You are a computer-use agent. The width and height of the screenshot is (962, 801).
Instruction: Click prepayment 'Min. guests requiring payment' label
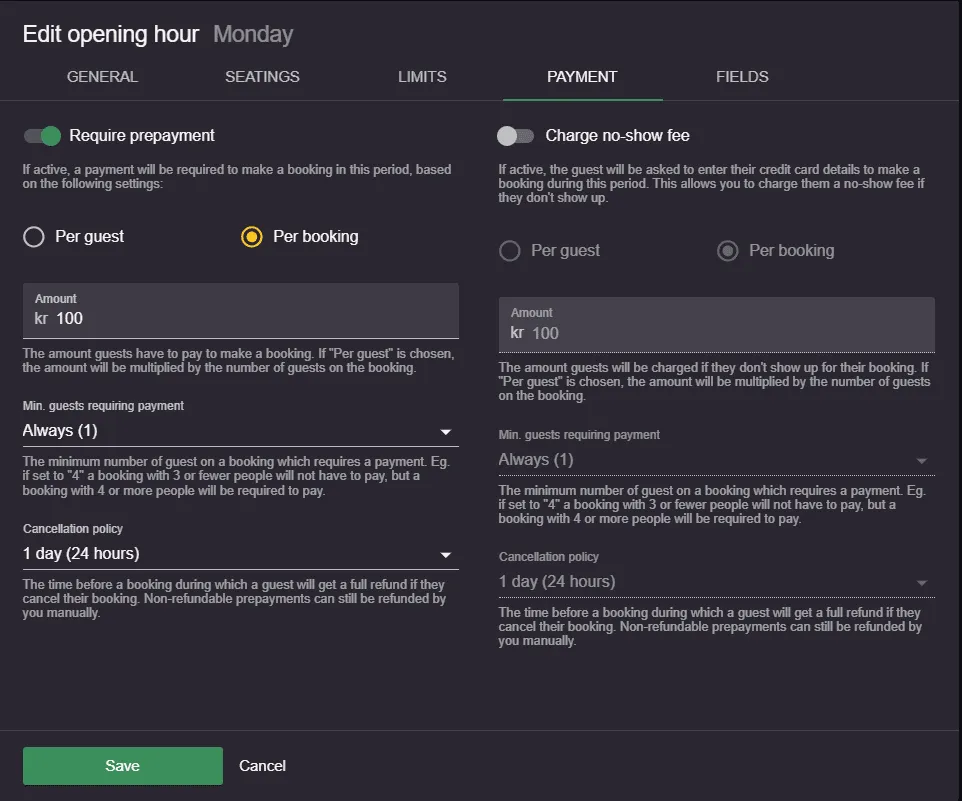tap(103, 406)
